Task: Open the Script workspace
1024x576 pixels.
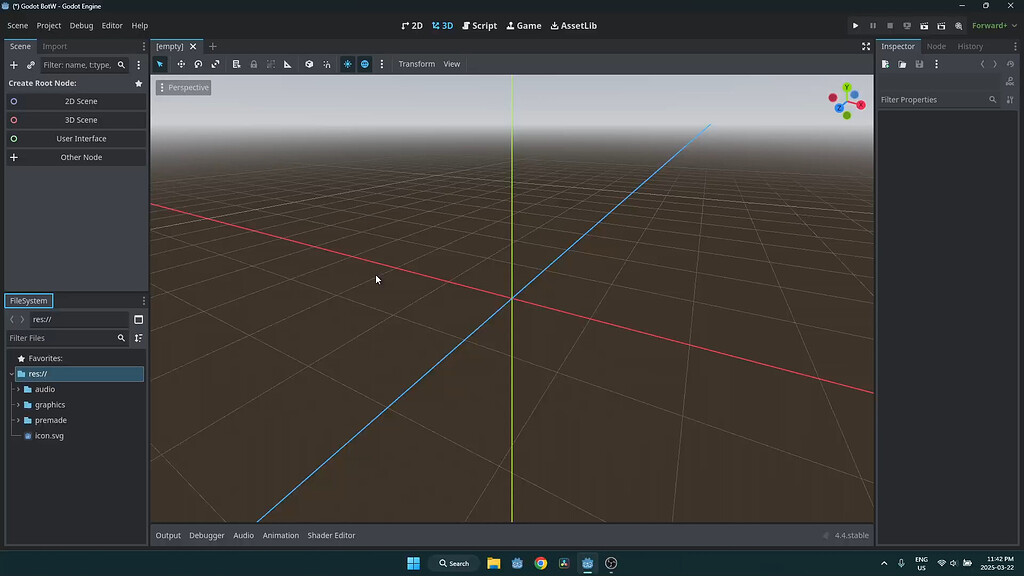Action: [x=479, y=25]
